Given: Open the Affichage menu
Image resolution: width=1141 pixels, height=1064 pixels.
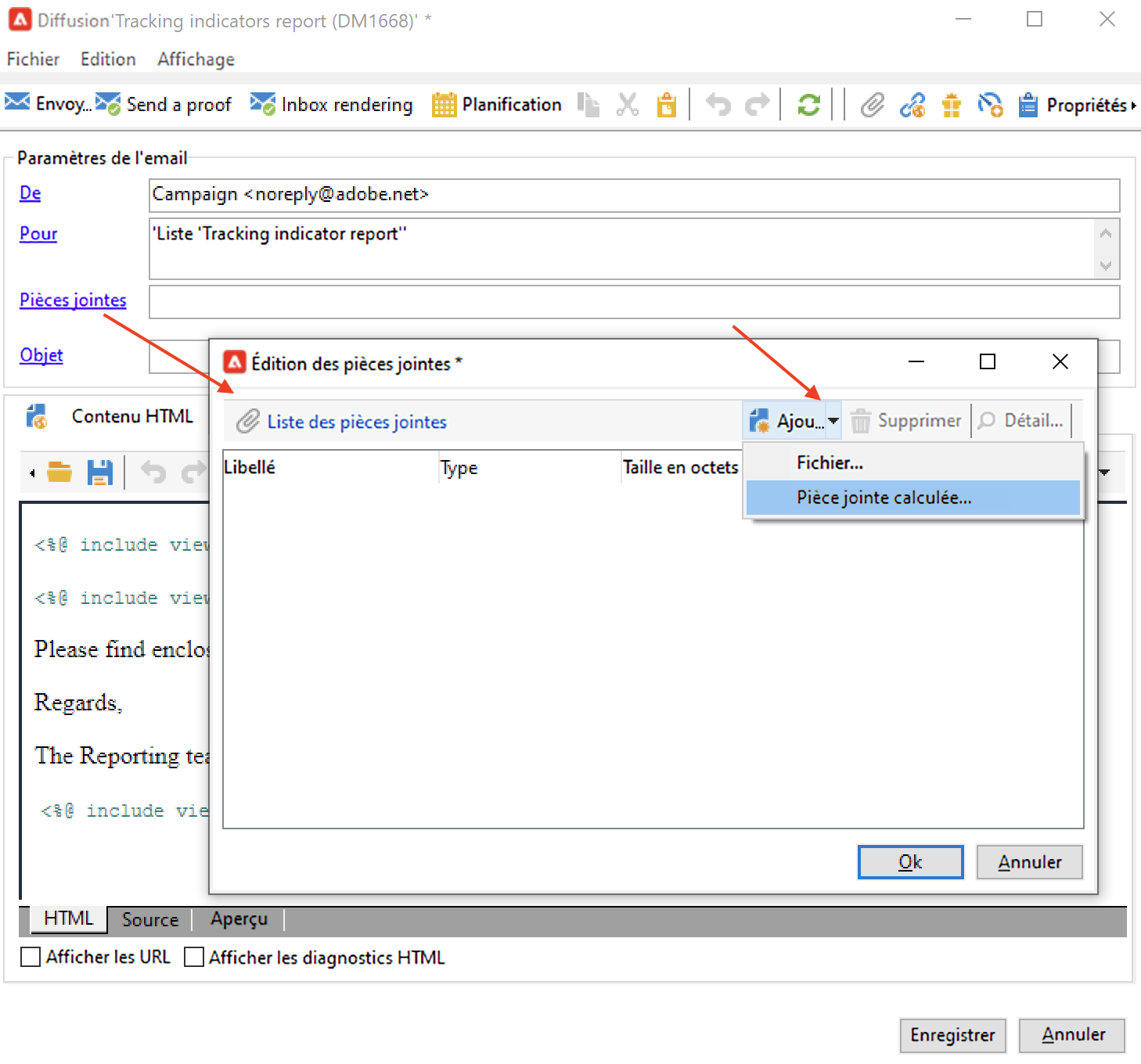Looking at the screenshot, I should (196, 59).
